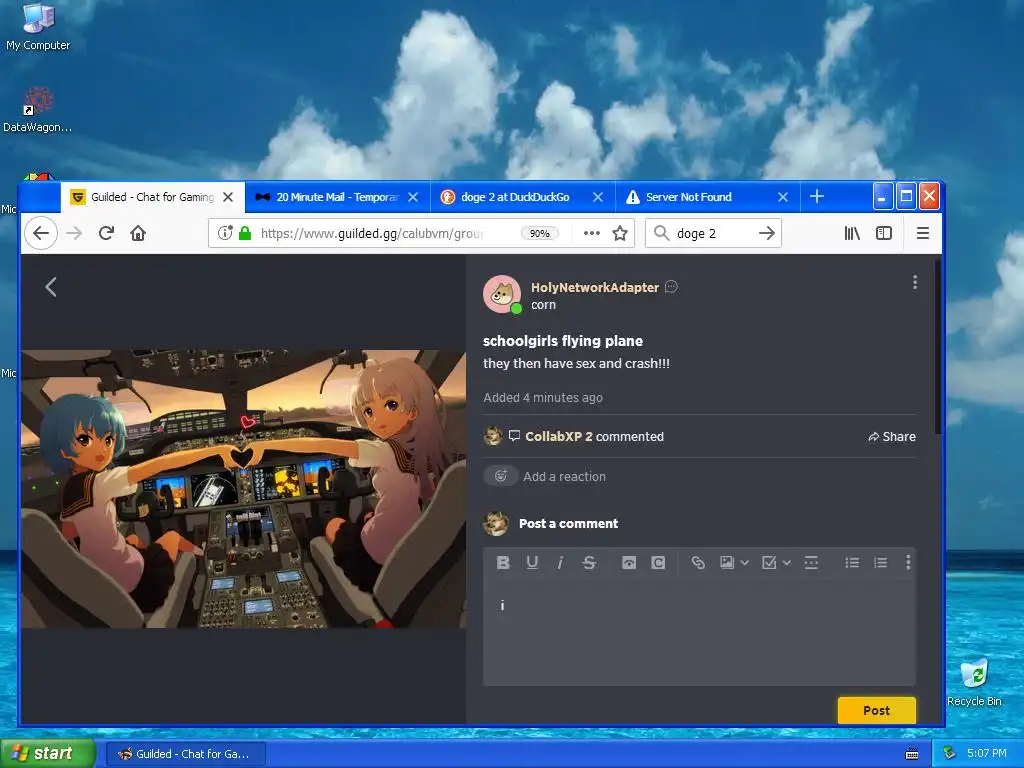Click speech bubble icon beside HolyNetworkAdapter

671,287
